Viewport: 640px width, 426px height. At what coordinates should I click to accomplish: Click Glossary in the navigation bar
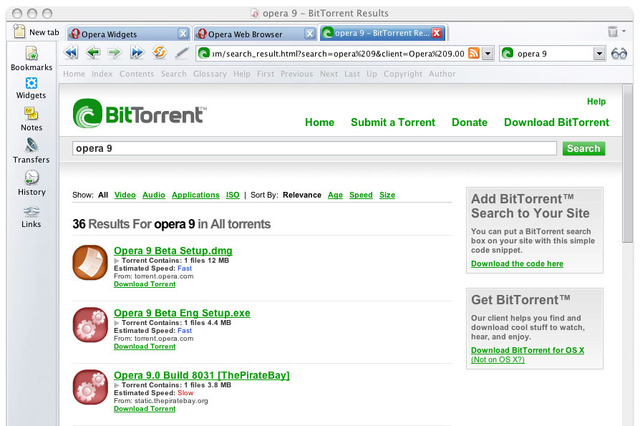click(210, 74)
